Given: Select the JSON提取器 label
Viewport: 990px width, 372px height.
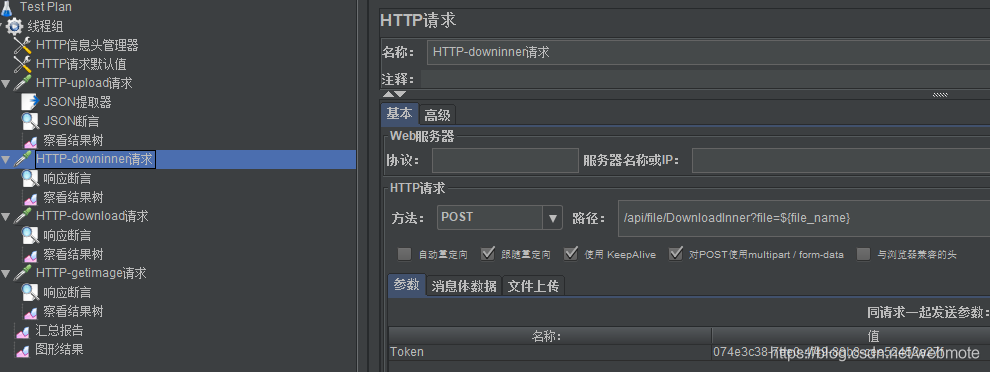Looking at the screenshot, I should click(x=78, y=102).
